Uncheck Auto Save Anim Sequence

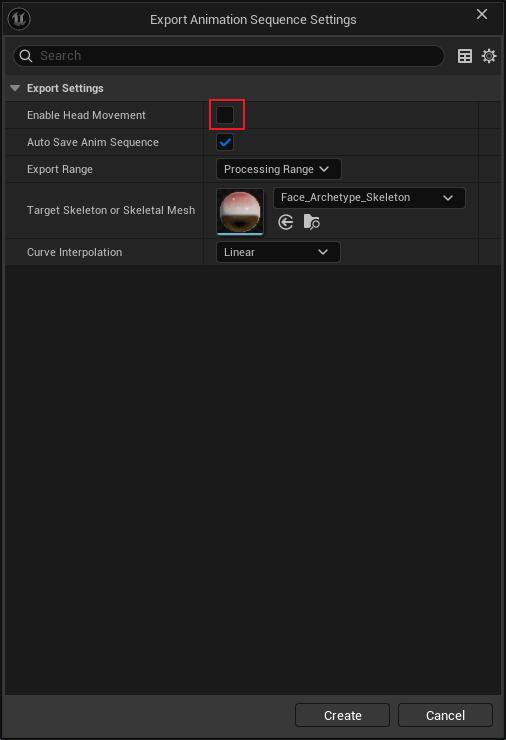click(225, 142)
